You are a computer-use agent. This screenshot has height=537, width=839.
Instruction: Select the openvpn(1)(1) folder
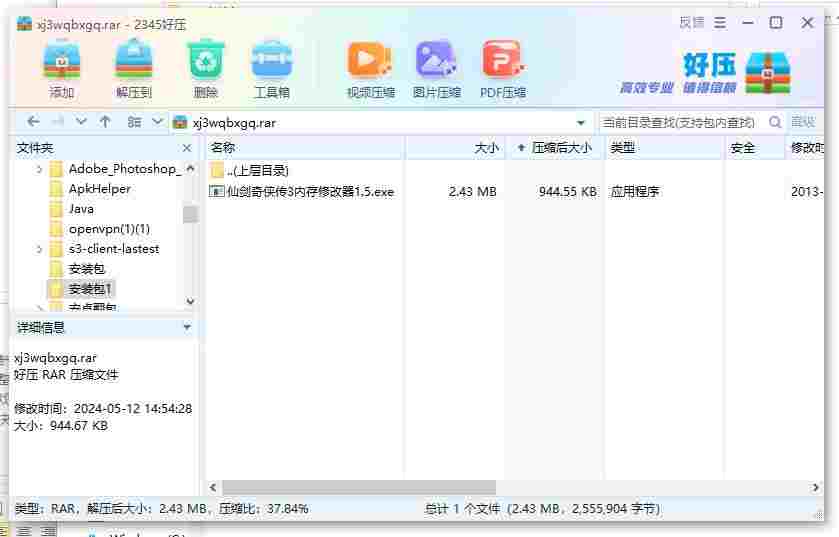(x=109, y=229)
